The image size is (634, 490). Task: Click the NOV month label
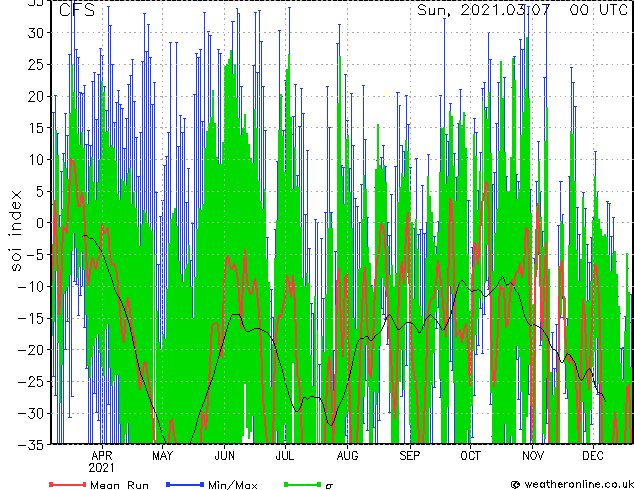[x=533, y=456]
